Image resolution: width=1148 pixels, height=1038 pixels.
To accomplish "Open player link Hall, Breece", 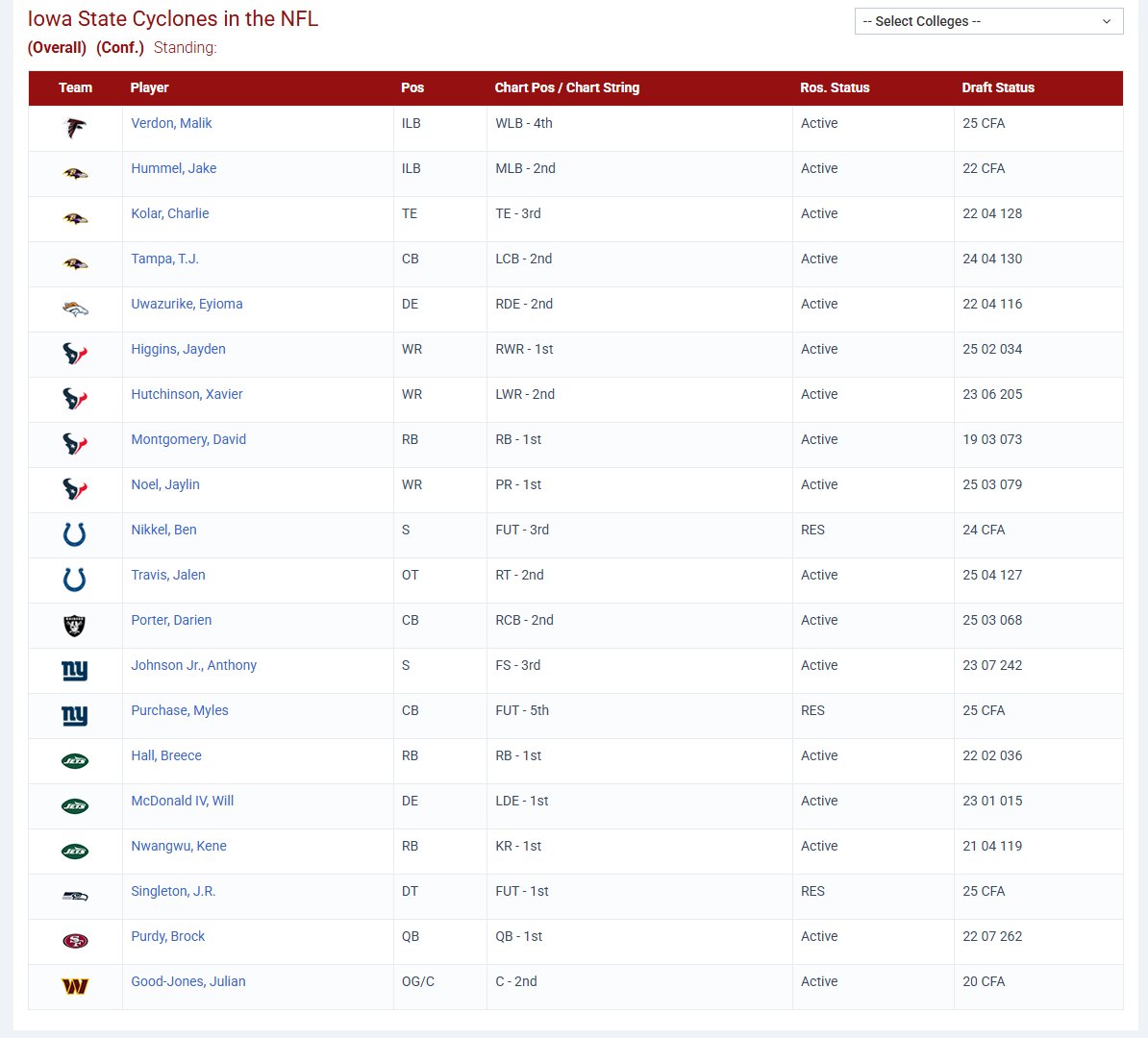I will (x=166, y=755).
